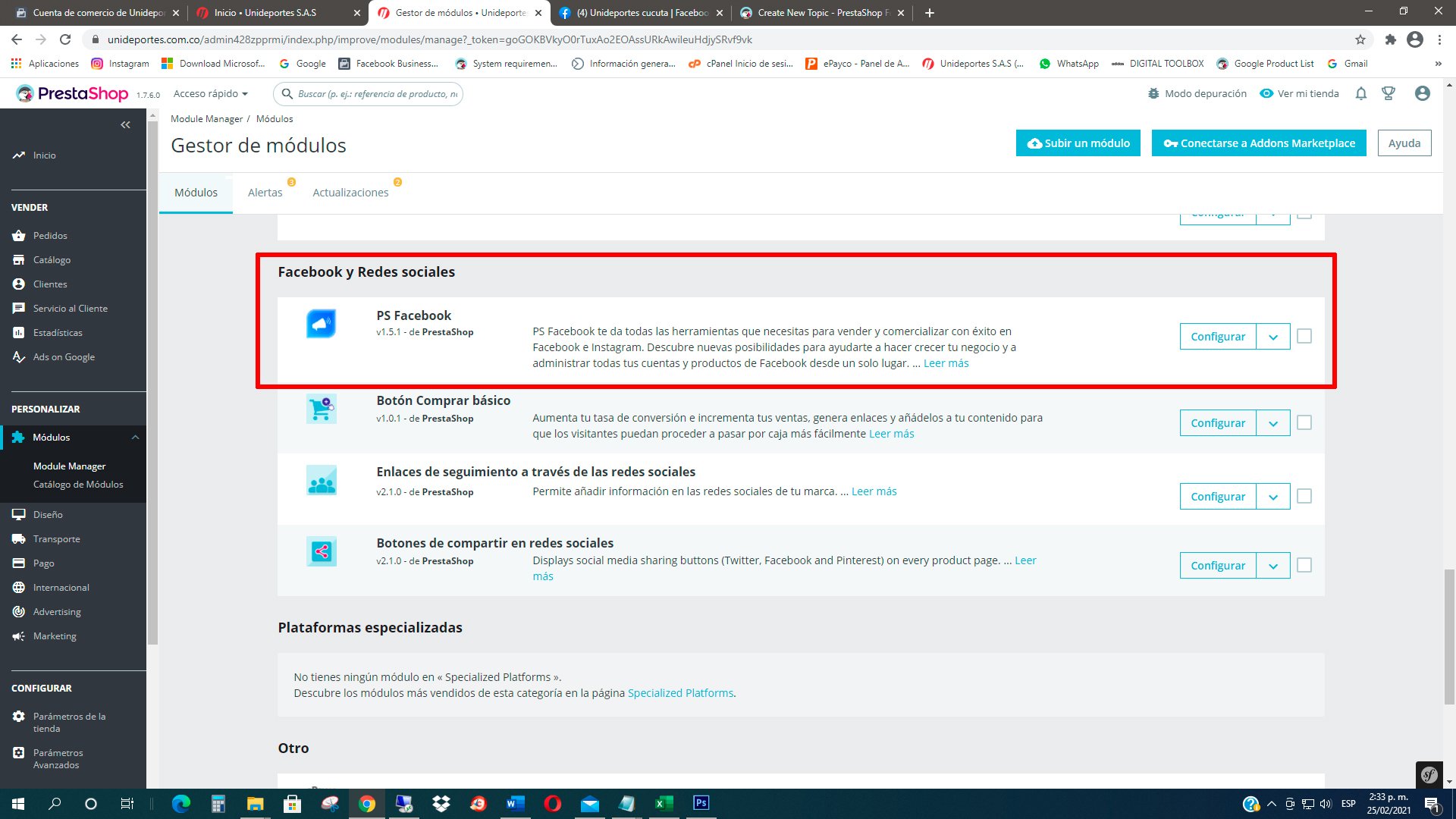Open Acceso rápido dropdown menu
The width and height of the screenshot is (1456, 819).
tap(210, 93)
